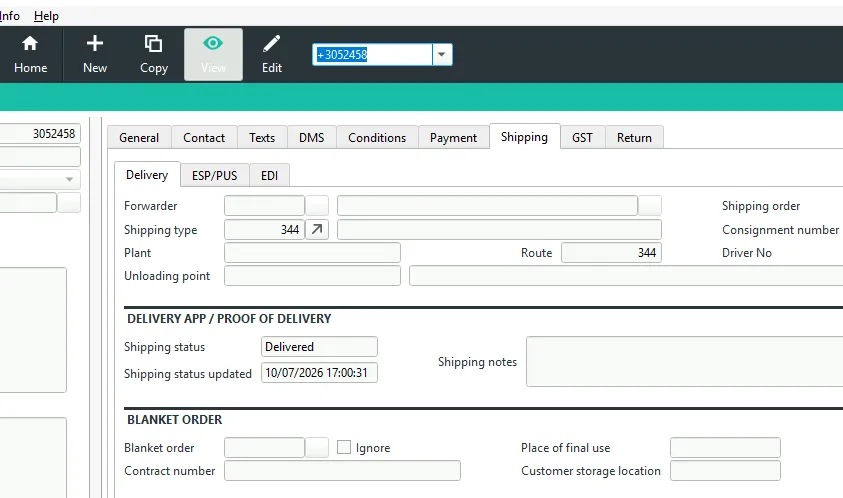The image size is (843, 498).
Task: Click the Consignment number label
Action: (780, 230)
